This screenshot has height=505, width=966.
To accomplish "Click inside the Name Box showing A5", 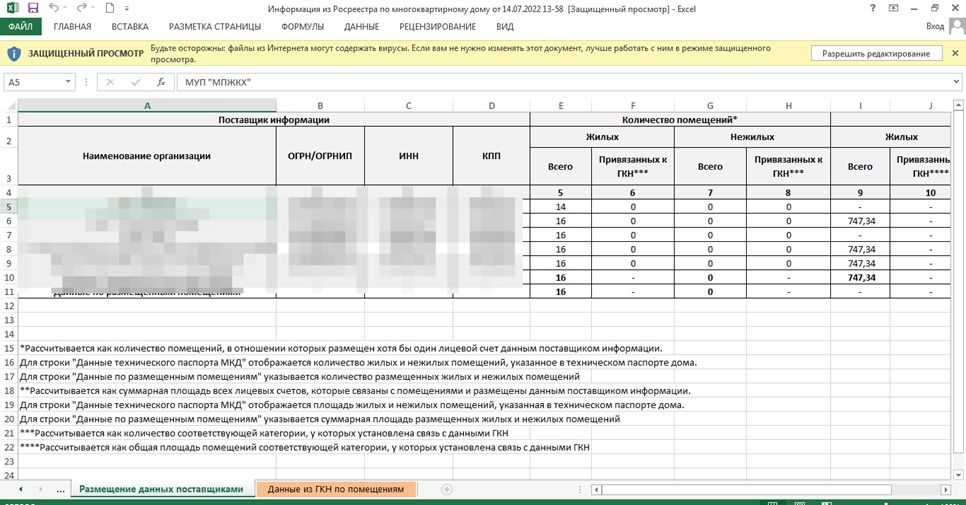I will [34, 82].
